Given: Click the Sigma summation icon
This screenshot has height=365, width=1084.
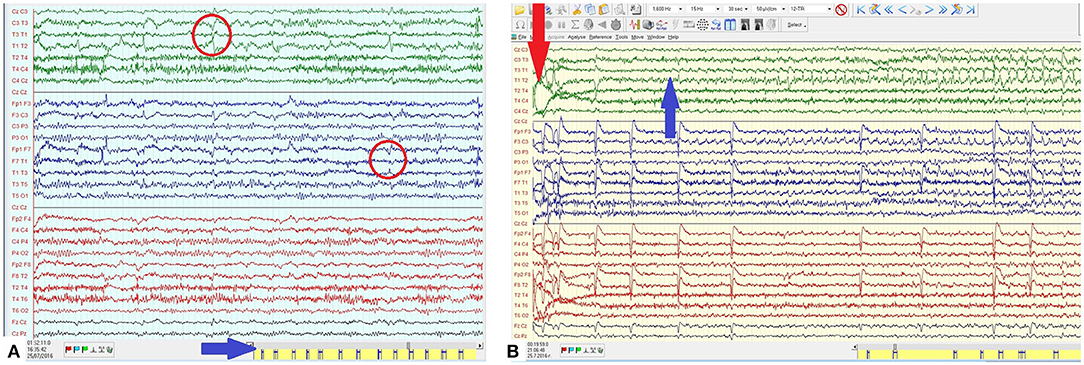Looking at the screenshot, I should [575, 25].
